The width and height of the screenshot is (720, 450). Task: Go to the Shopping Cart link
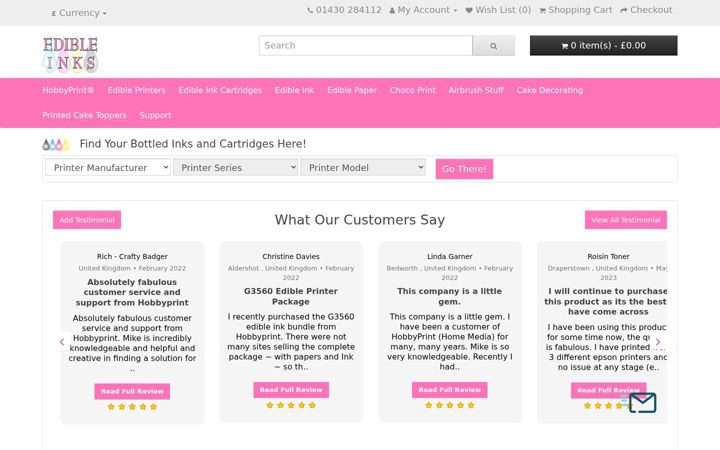576,10
